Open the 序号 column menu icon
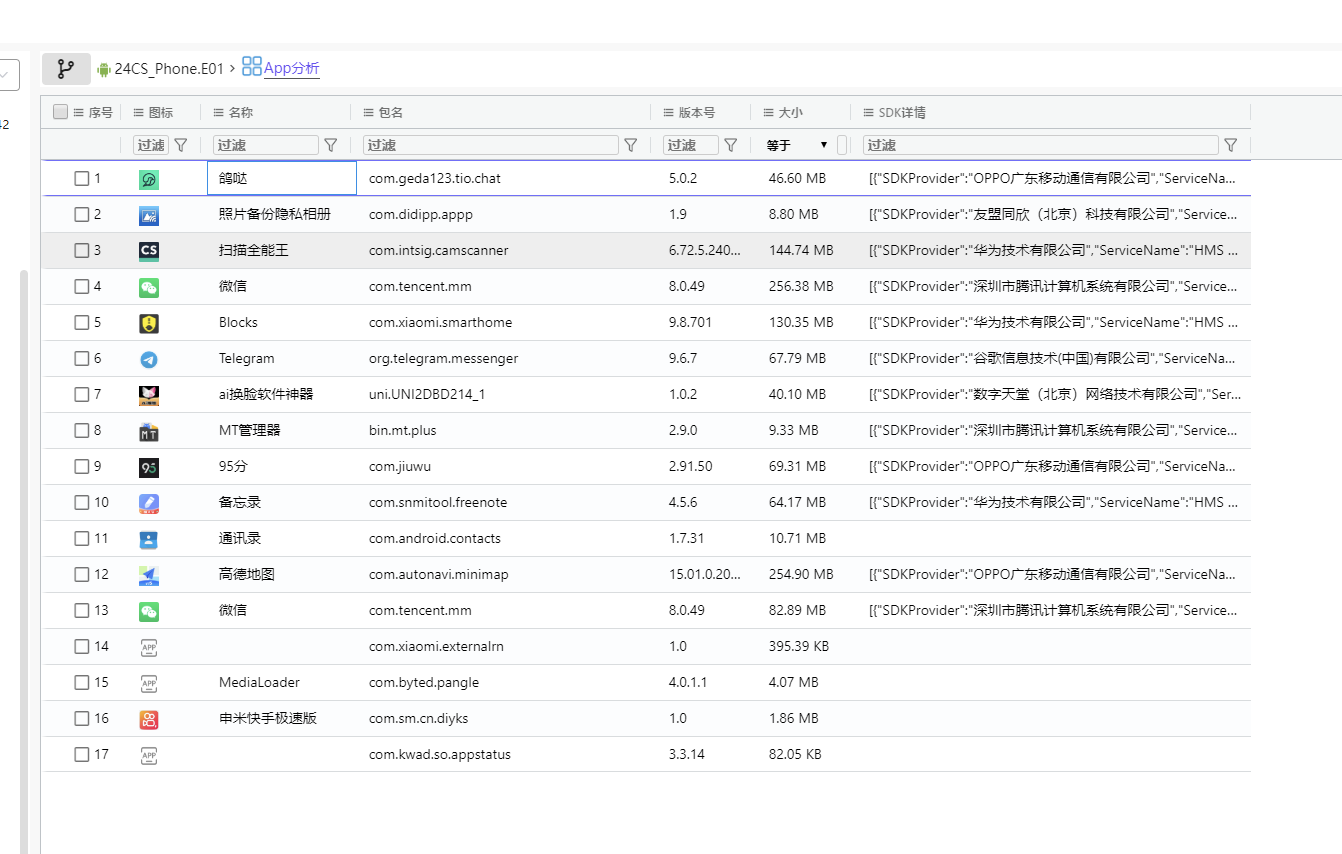Screen dimensions: 1342x854 coord(79,113)
